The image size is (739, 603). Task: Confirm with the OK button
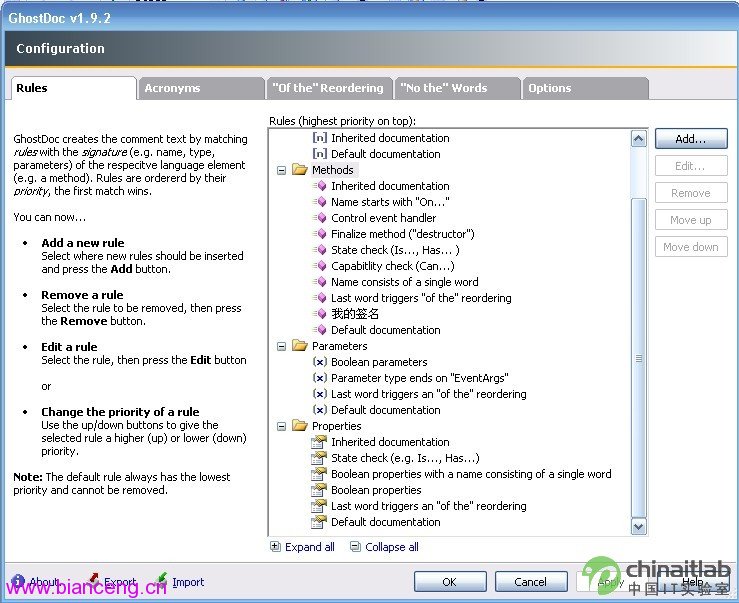(450, 582)
